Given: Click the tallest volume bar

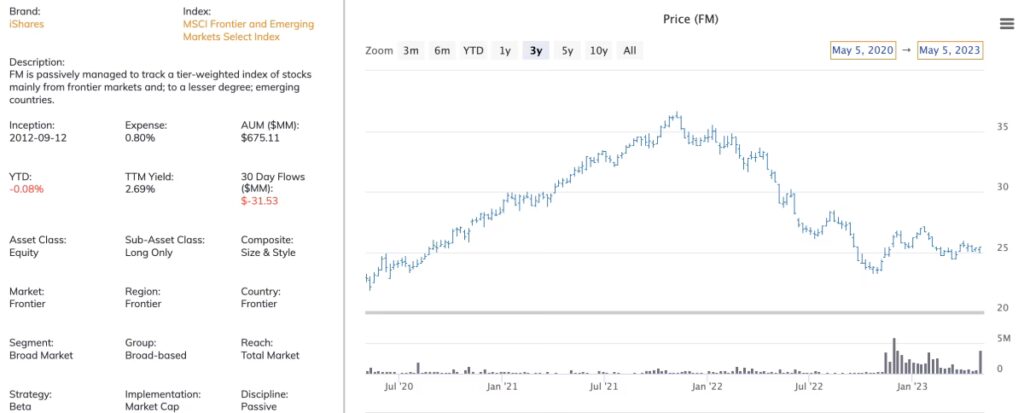Looking at the screenshot, I should tap(894, 356).
